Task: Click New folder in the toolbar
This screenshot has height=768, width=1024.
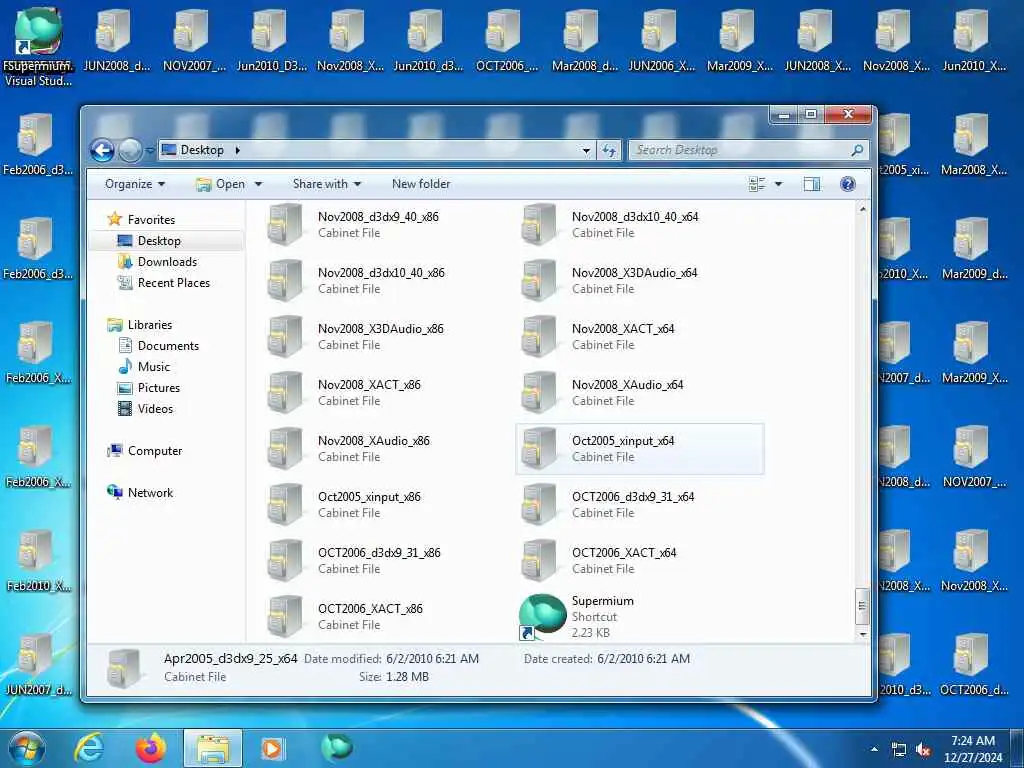Action: tap(421, 184)
